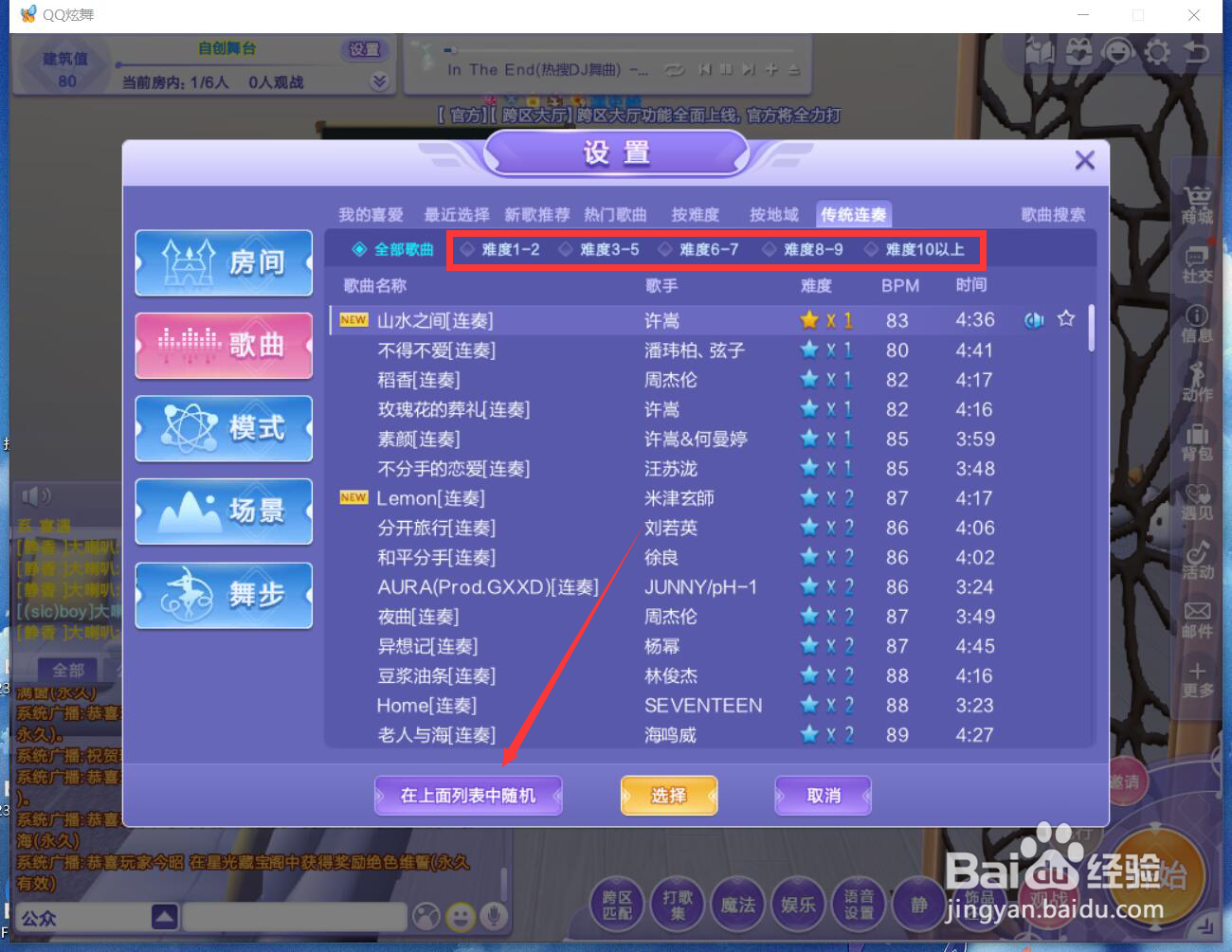Open the map book icon at top right
Image resolution: width=1232 pixels, height=952 pixels.
(1040, 51)
